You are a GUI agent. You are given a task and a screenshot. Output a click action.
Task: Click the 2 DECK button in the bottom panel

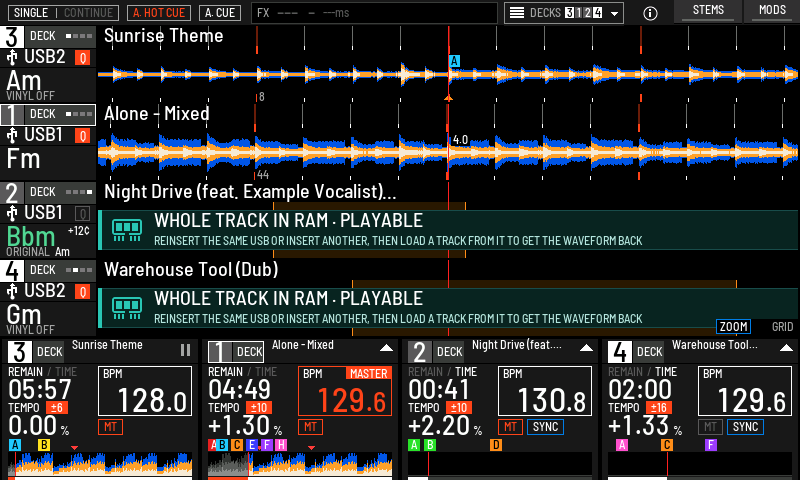[x=436, y=352]
